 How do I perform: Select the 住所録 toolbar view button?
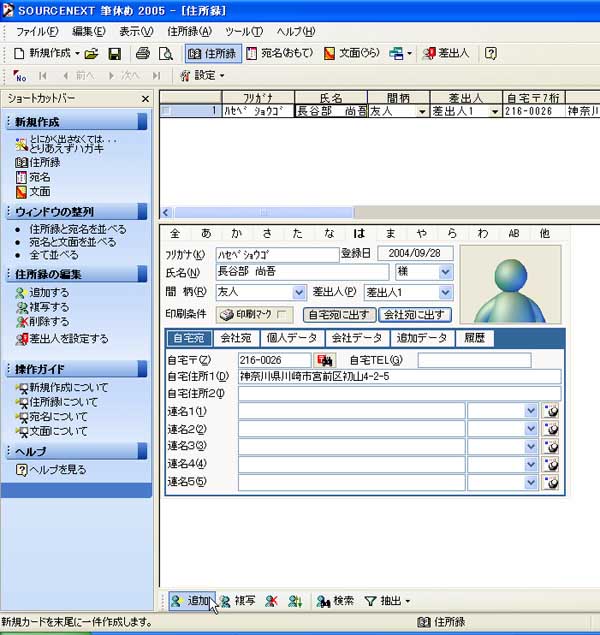tap(213, 53)
